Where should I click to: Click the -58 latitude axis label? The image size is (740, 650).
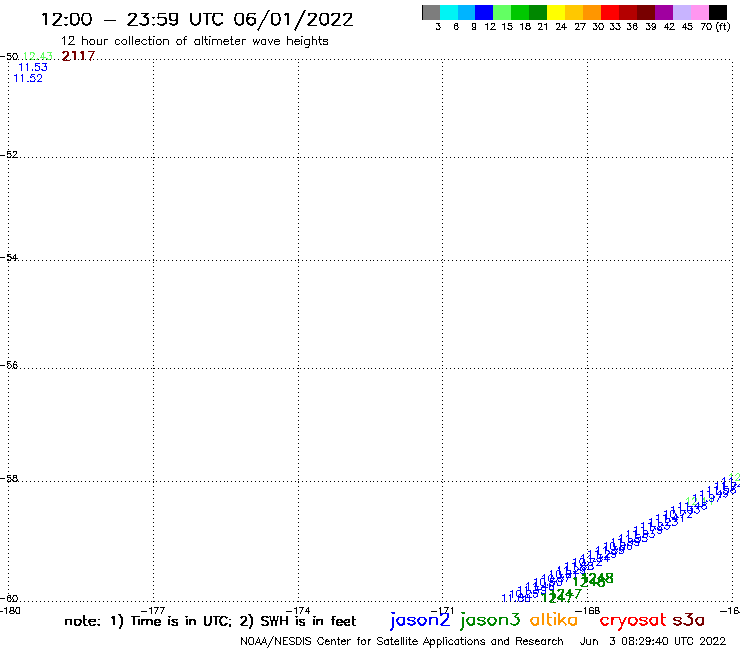pos(9,479)
